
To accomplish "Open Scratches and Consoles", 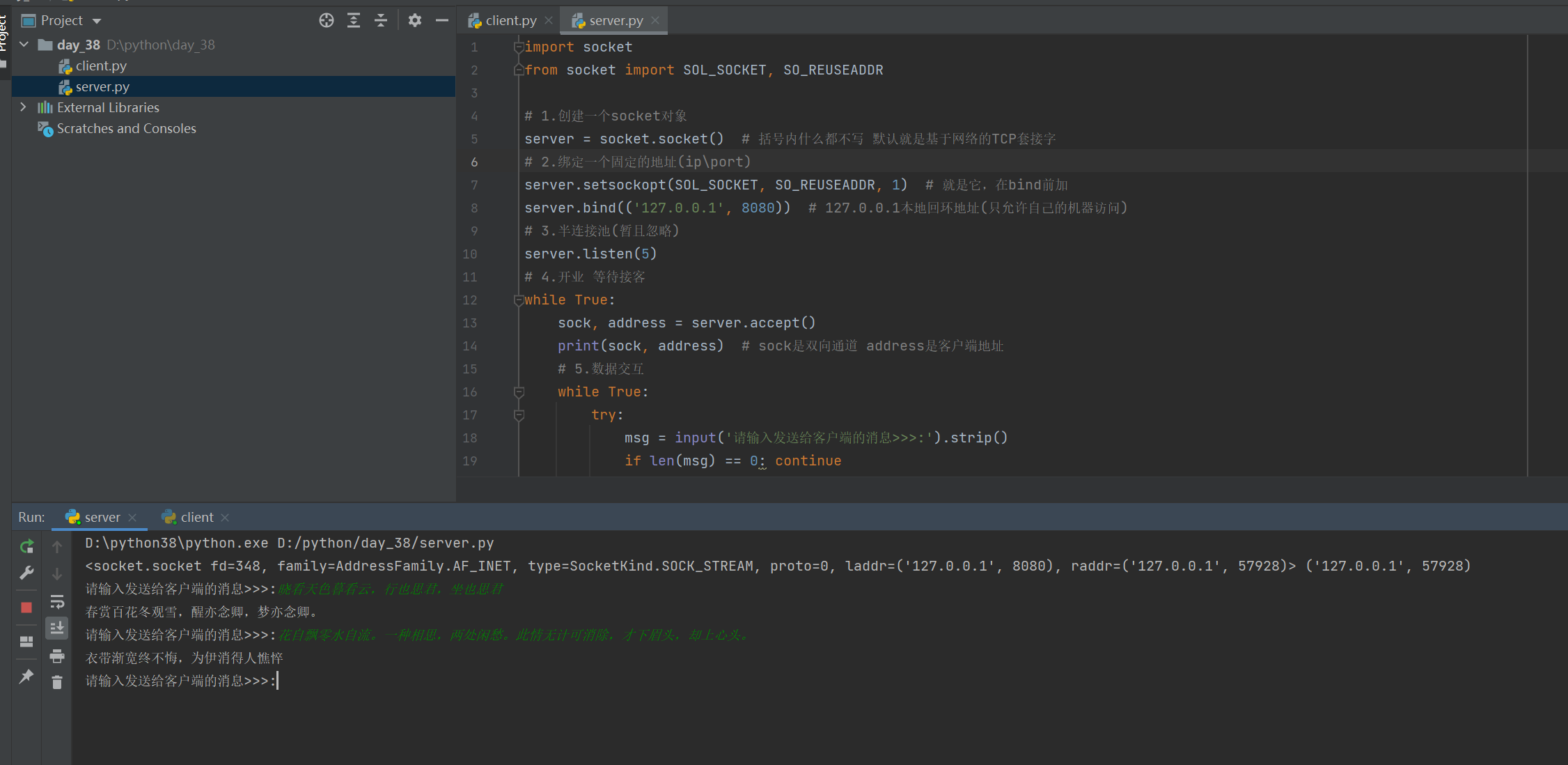I will (x=126, y=128).
